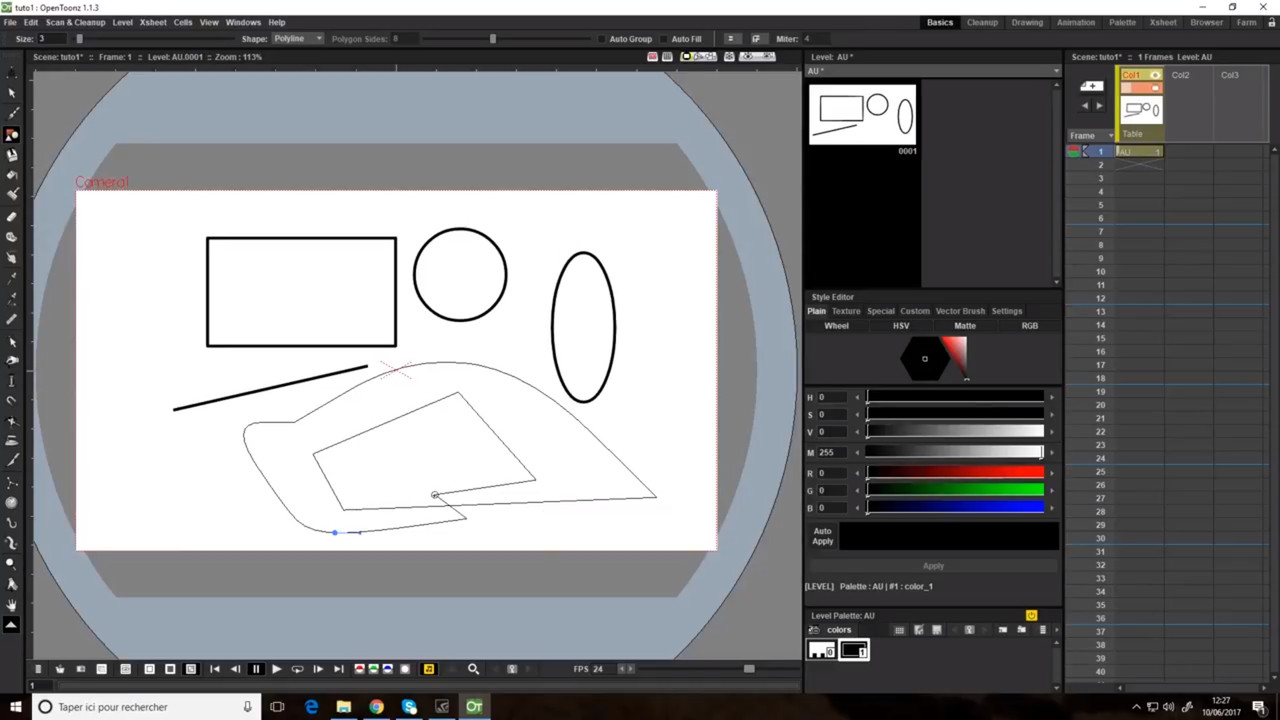Open the Shape Polyline dropdown
The height and width of the screenshot is (720, 1280).
click(x=297, y=39)
